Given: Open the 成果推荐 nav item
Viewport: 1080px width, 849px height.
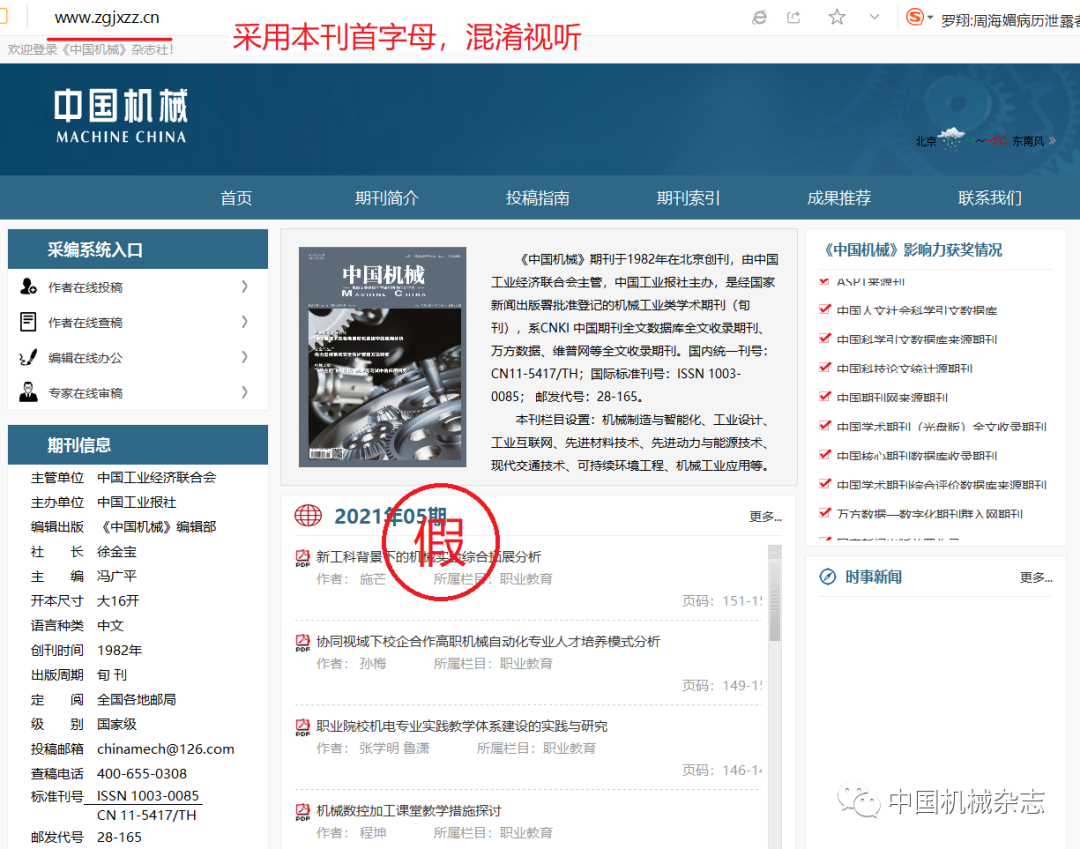Looking at the screenshot, I should pos(839,198).
